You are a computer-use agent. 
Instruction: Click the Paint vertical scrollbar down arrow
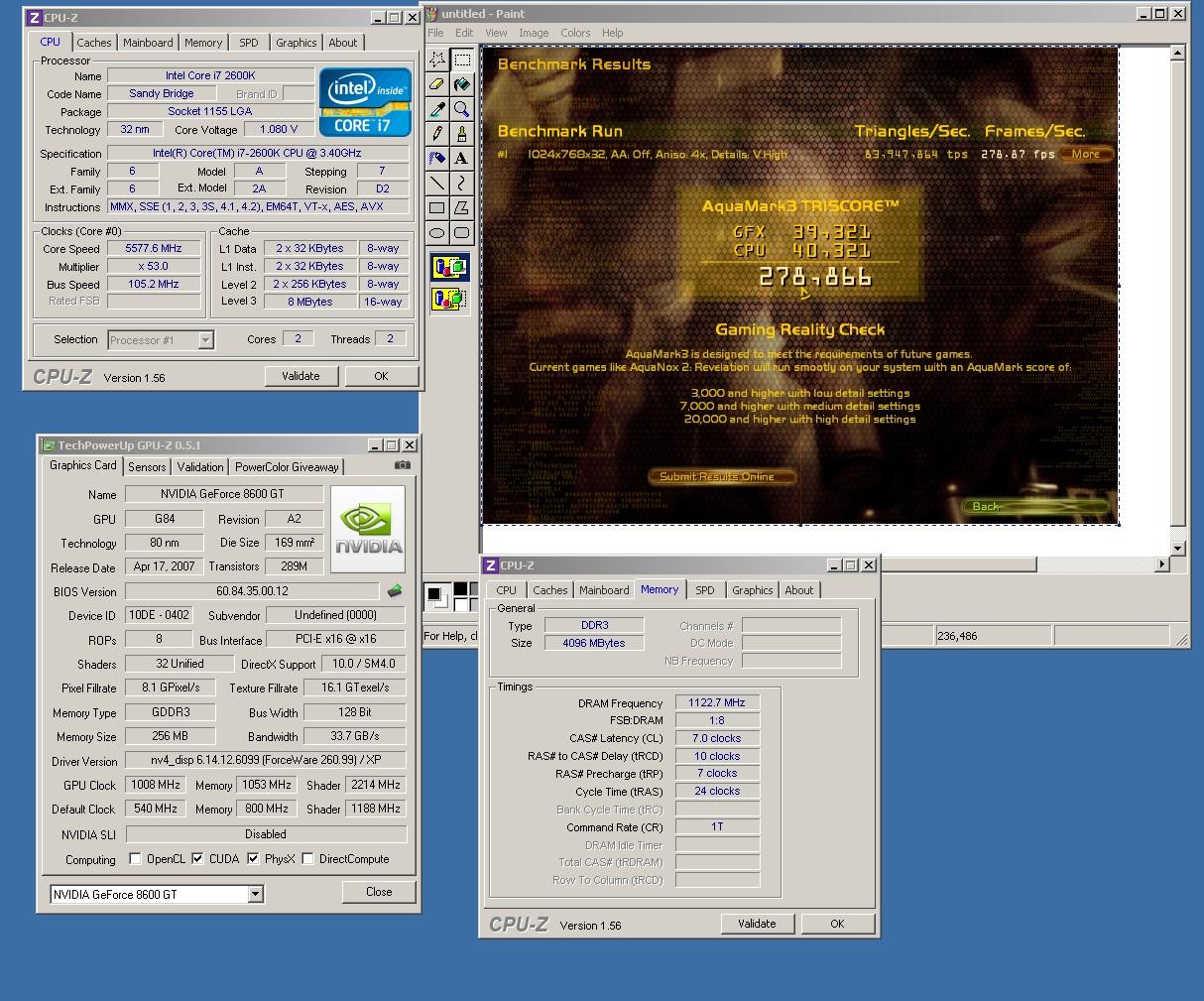point(1177,548)
